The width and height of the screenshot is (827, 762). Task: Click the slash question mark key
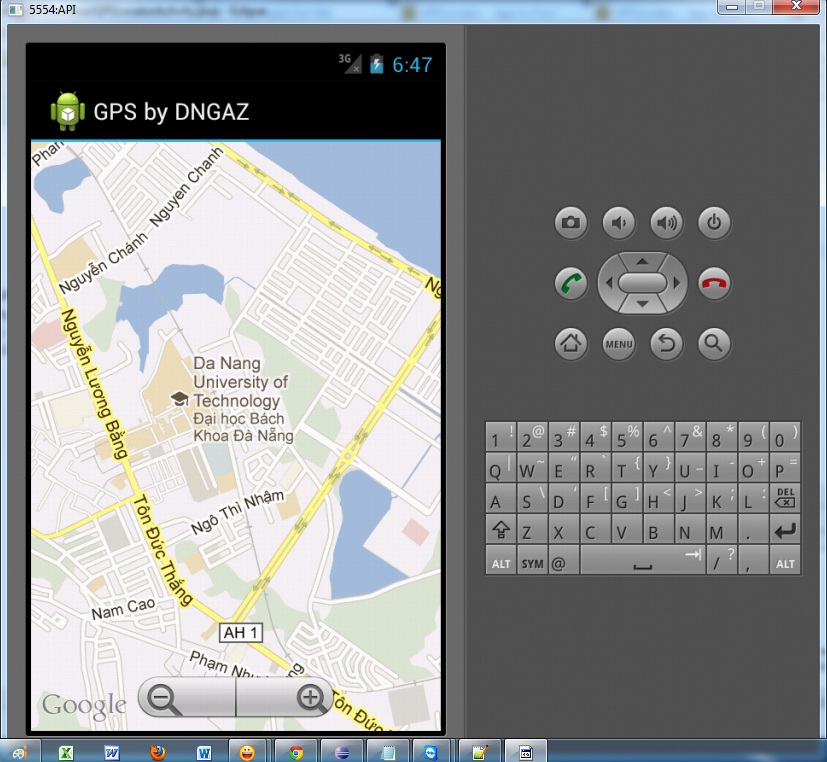[722, 561]
